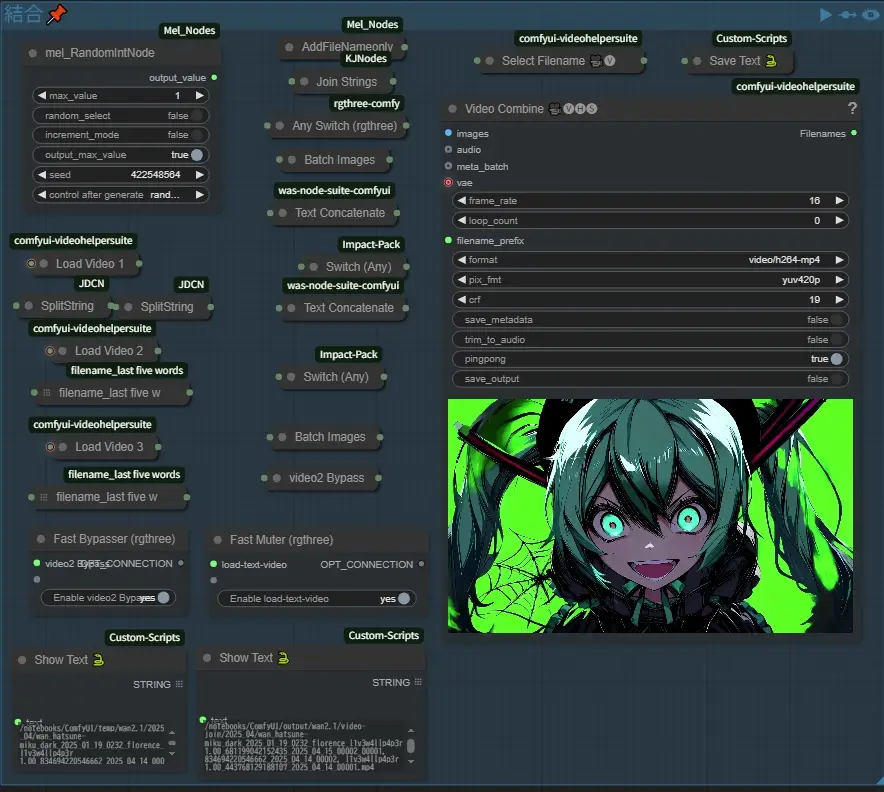Screen dimensions: 884x792
Task: Click the green Filenames output port
Action: 854,133
